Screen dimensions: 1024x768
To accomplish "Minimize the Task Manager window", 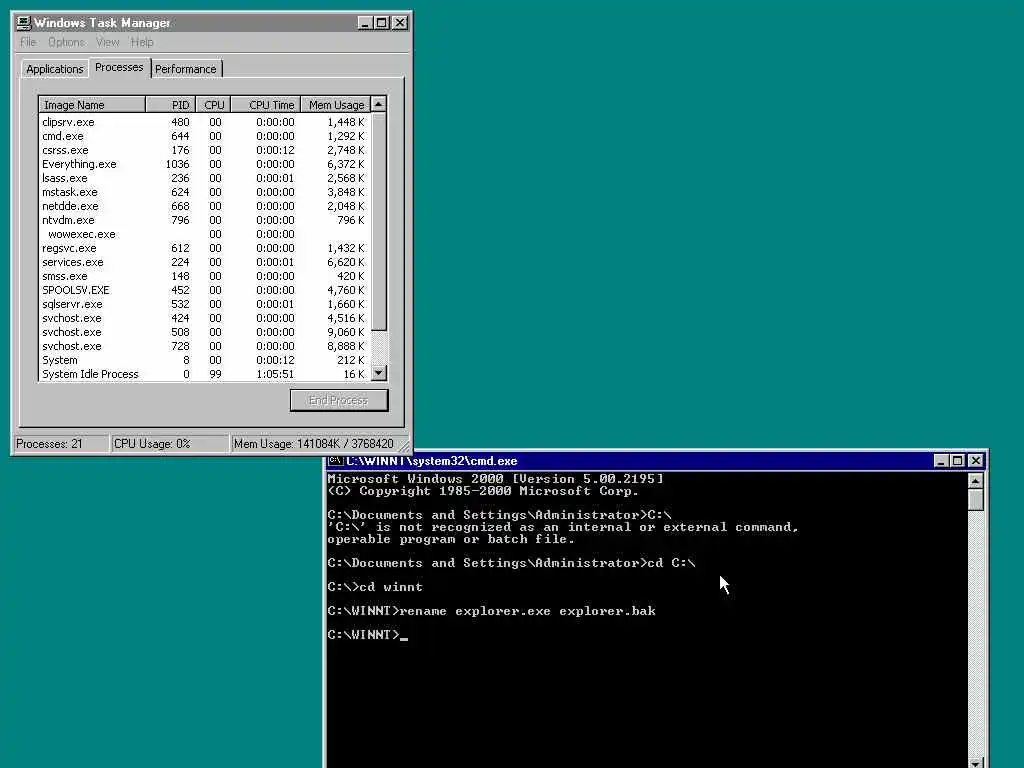I will (x=366, y=23).
